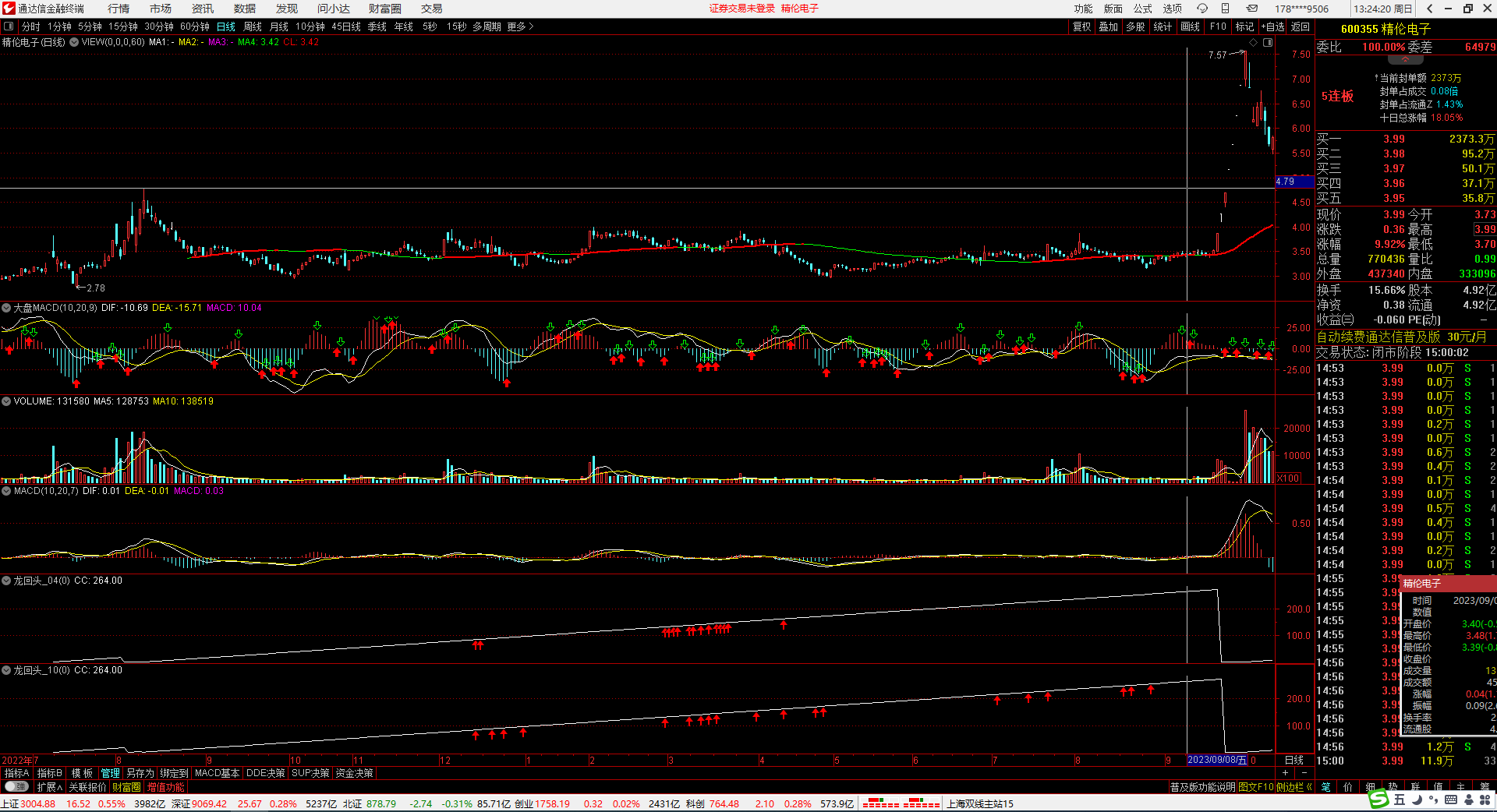
Task: Add the stock with +自选 button
Action: pyautogui.click(x=1272, y=26)
